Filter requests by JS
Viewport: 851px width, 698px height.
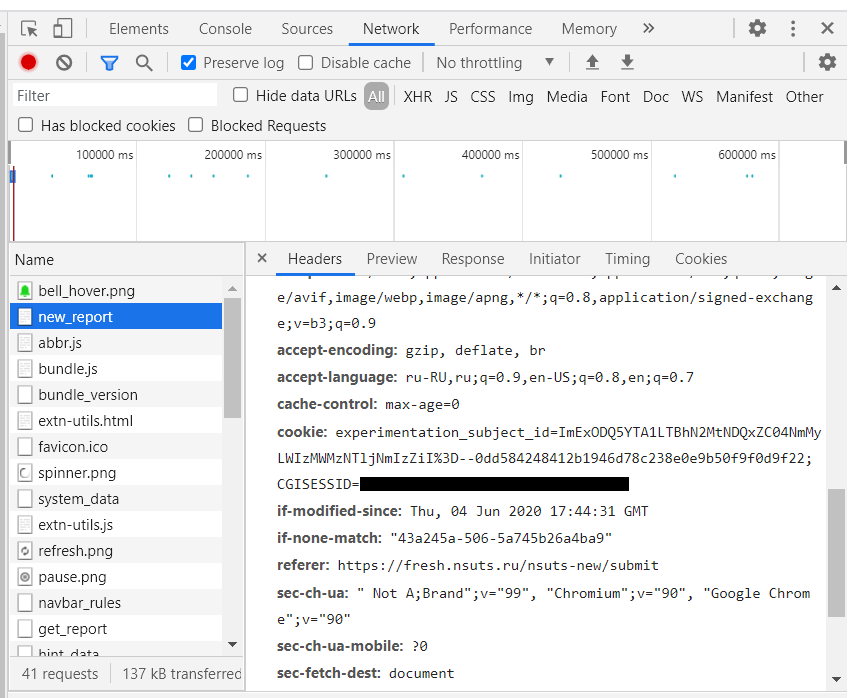[451, 97]
